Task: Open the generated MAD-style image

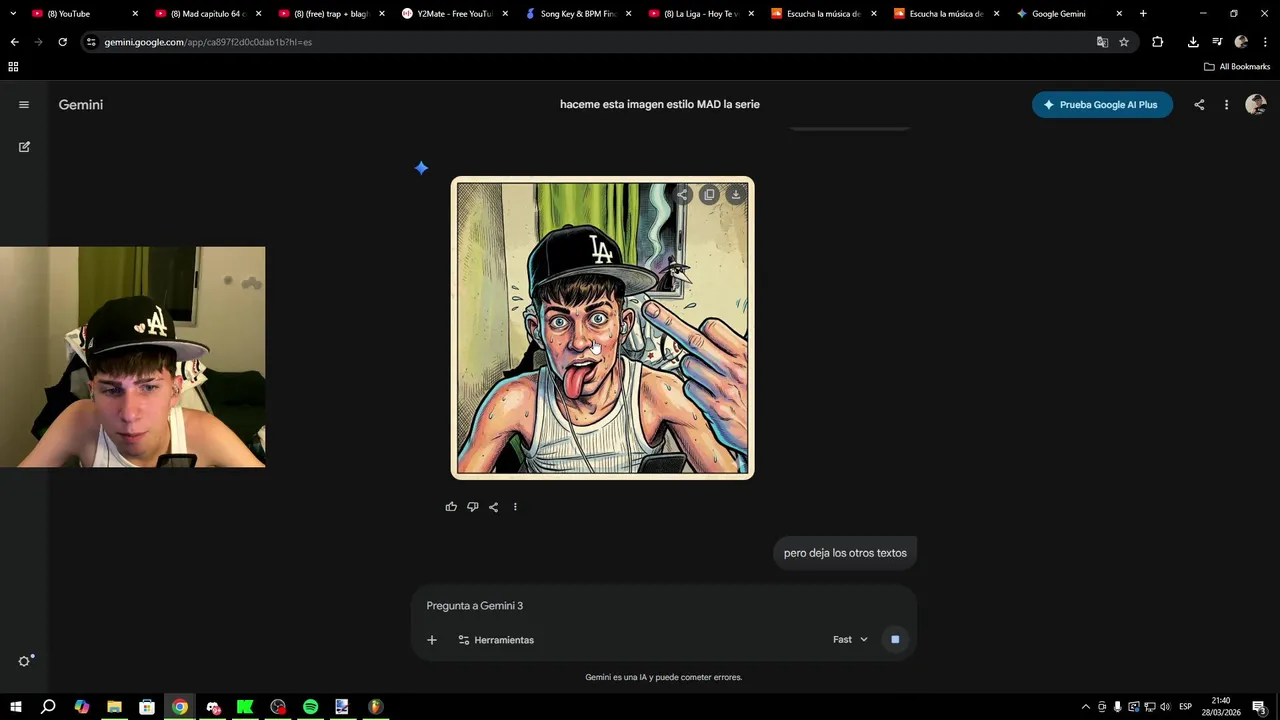Action: [603, 328]
